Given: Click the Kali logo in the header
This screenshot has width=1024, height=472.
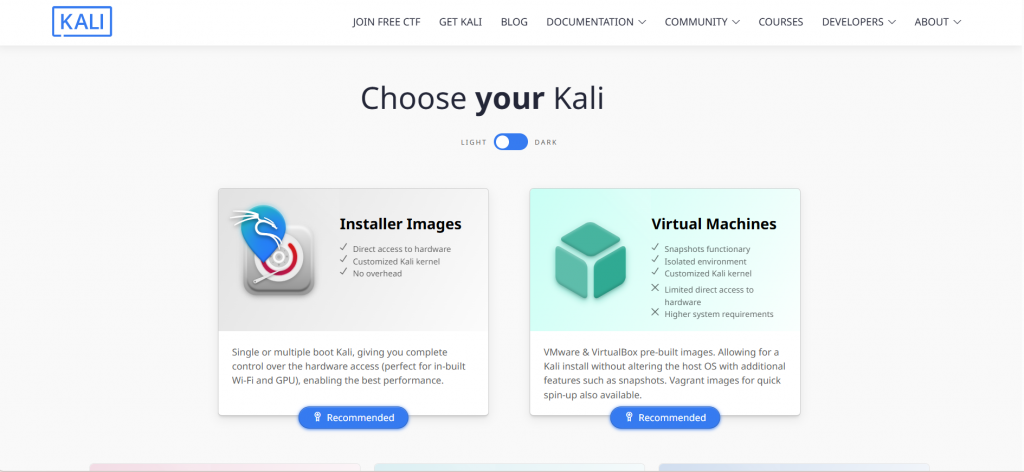Looking at the screenshot, I should (x=82, y=22).
